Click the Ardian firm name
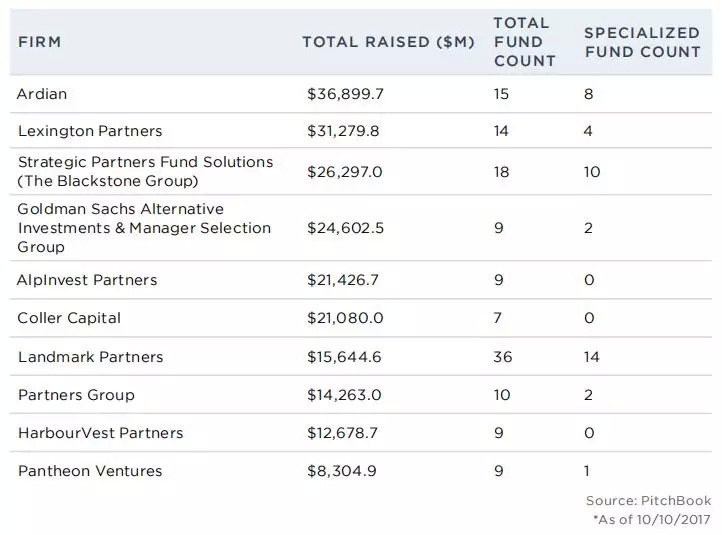722x535 pixels. [41, 93]
